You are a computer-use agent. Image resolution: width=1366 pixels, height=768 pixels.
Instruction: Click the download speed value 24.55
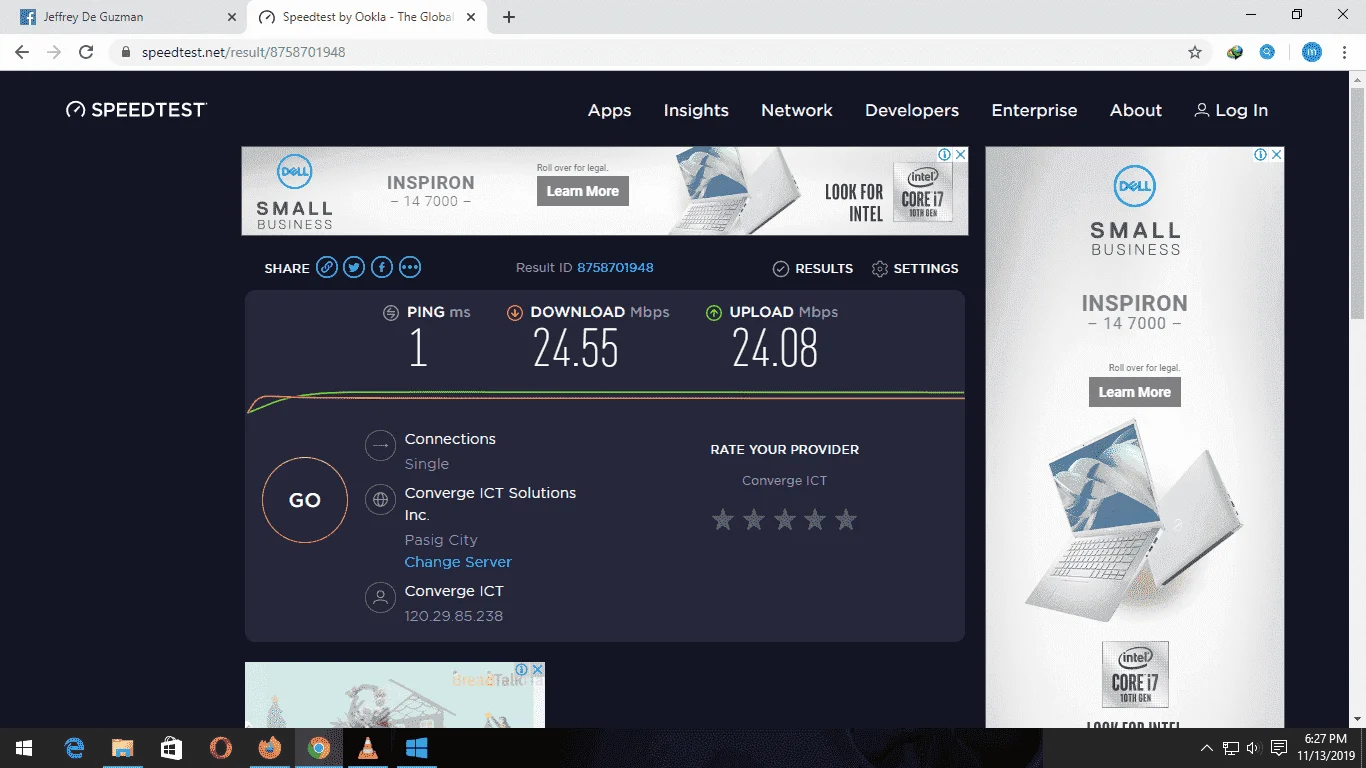576,348
